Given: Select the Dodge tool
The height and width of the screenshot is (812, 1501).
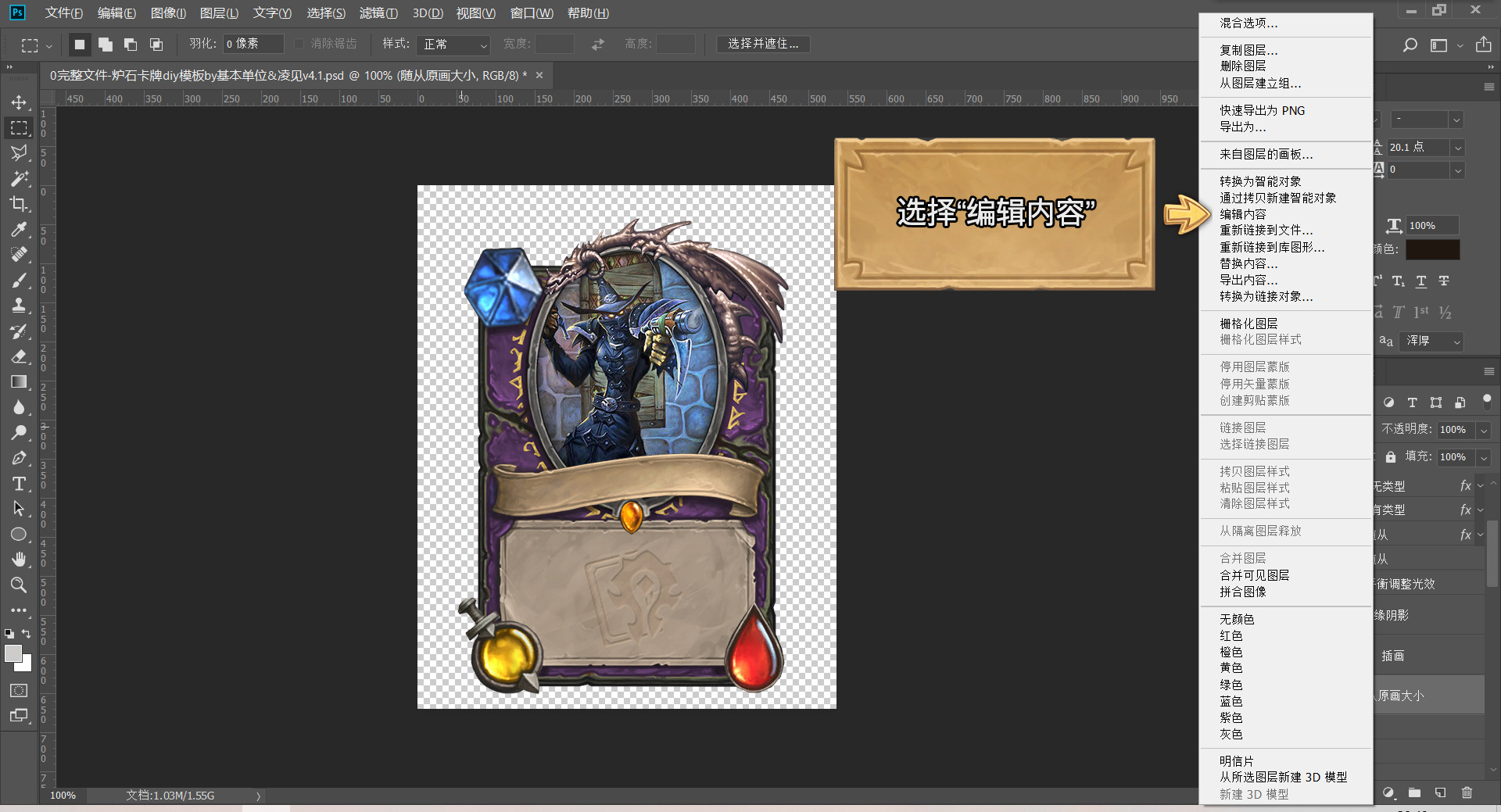Looking at the screenshot, I should click(x=19, y=433).
